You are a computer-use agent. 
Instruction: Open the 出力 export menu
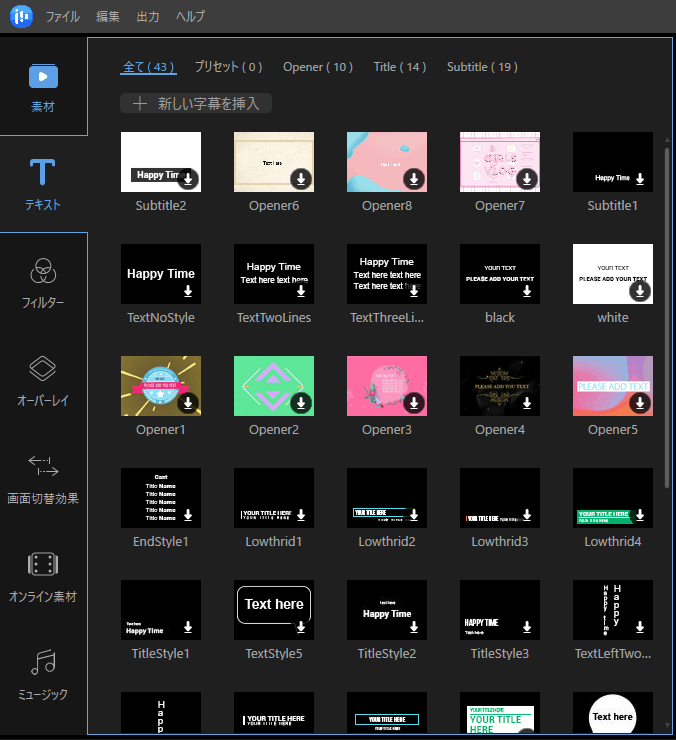(148, 17)
